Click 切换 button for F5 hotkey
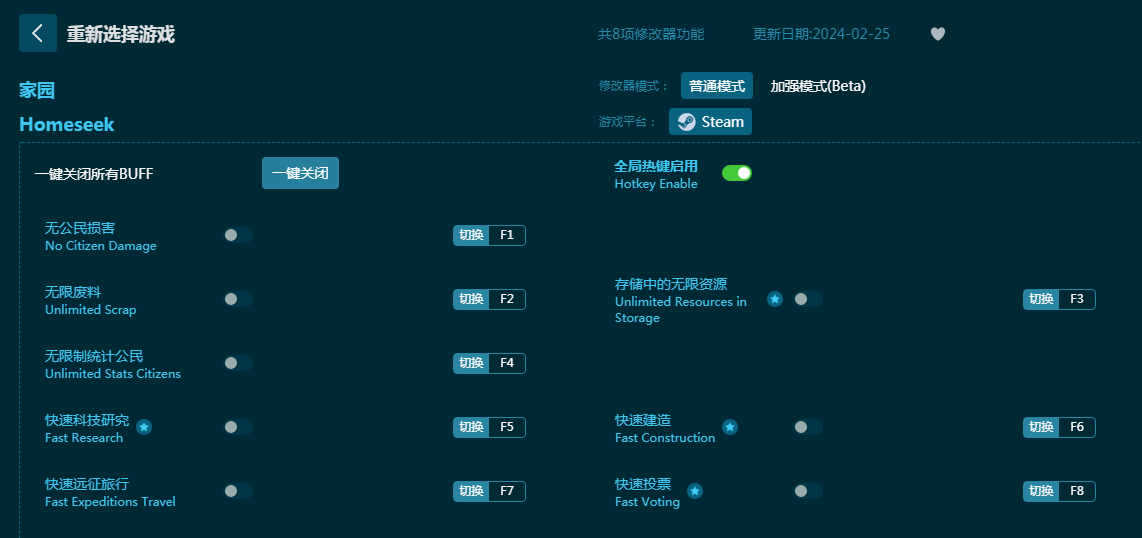The image size is (1142, 538). (x=471, y=427)
